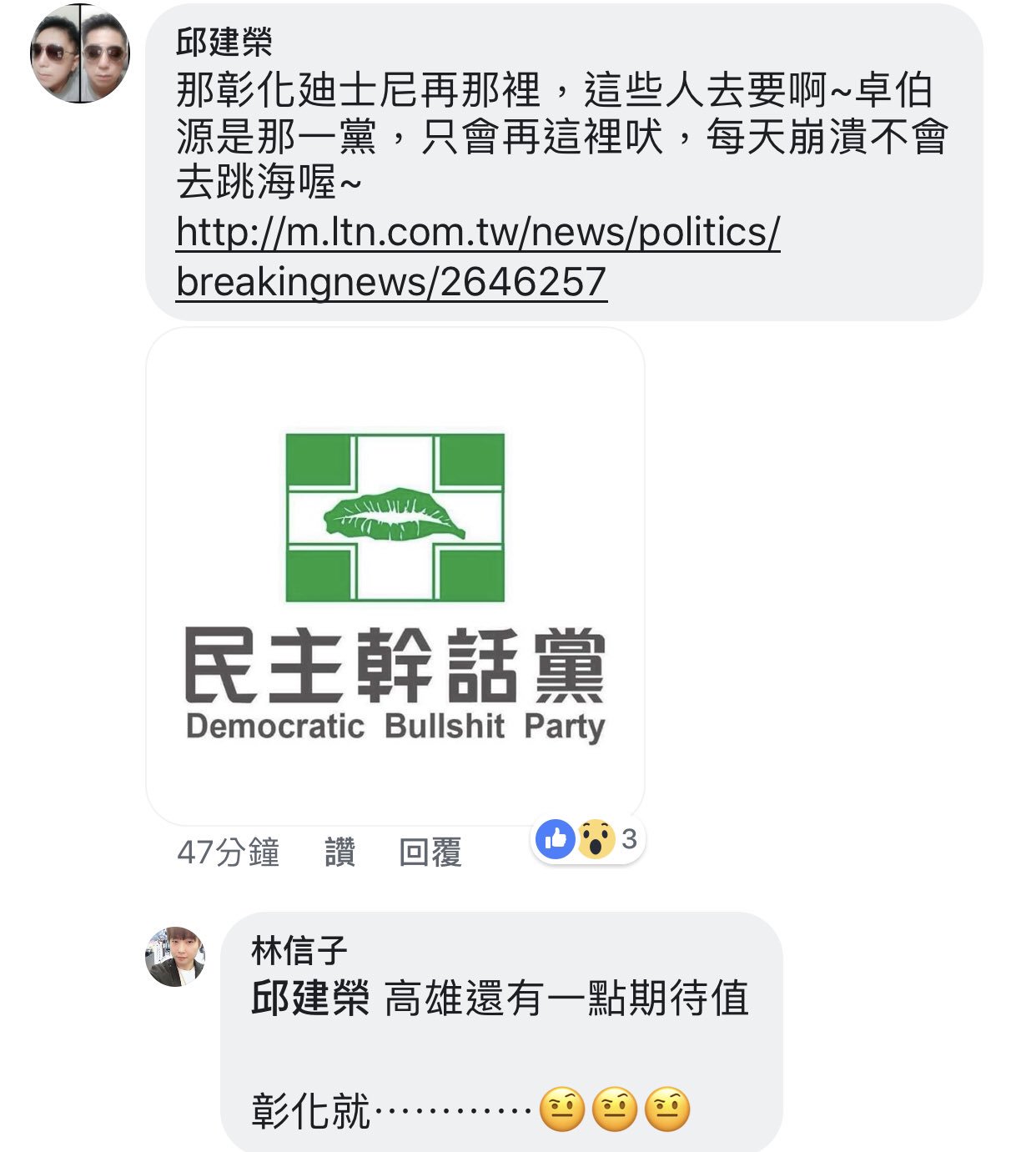Screen dimensions: 1036x1152
Task: View the reaction count 3
Action: (629, 839)
